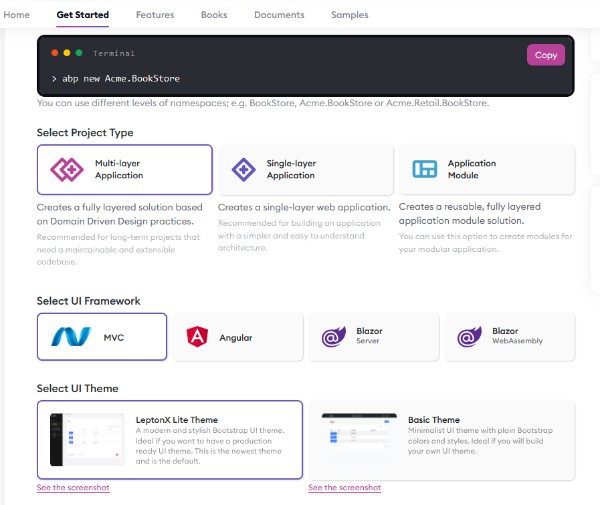Click the MVC .NET logo icon
The width and height of the screenshot is (600, 505).
pyautogui.click(x=72, y=337)
